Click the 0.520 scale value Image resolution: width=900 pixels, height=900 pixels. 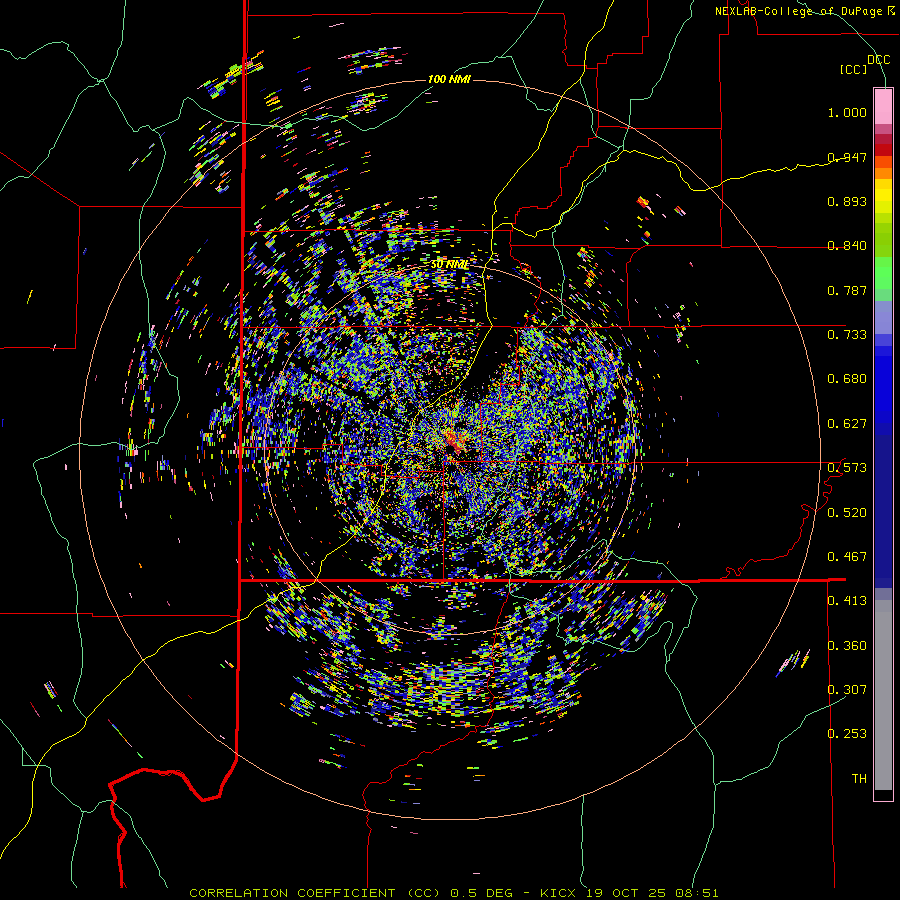coord(847,513)
